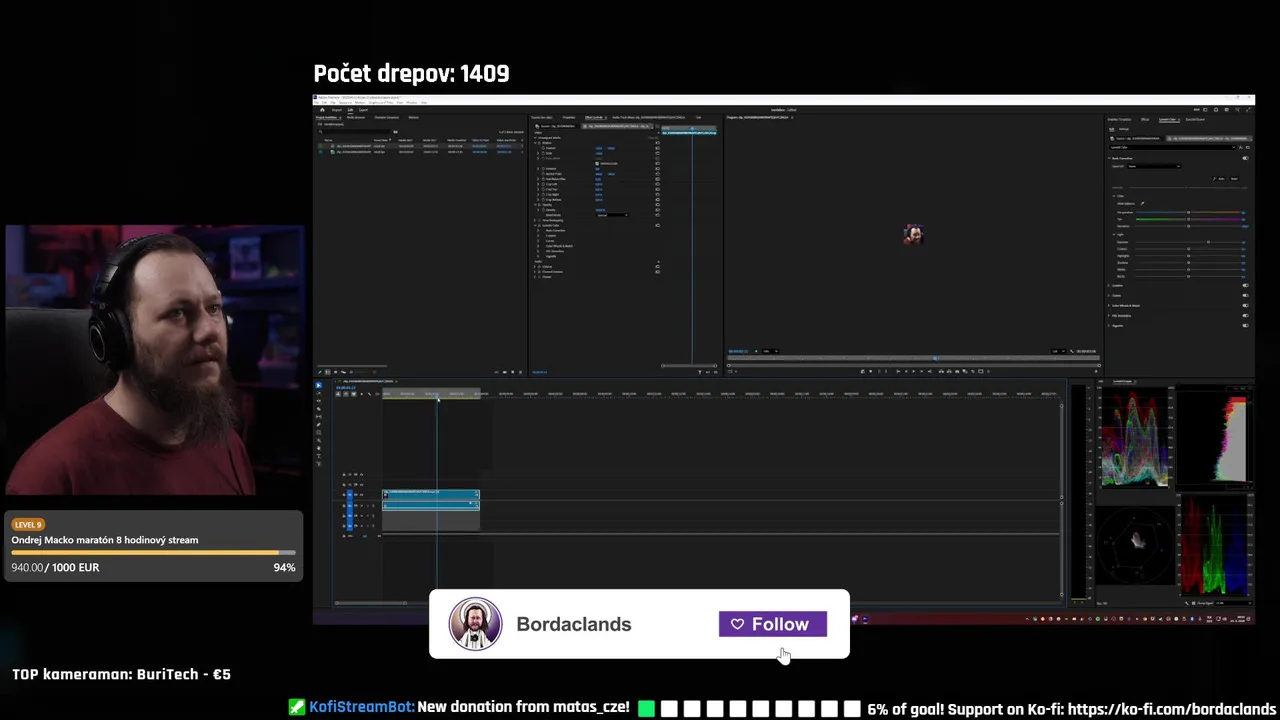Toggle HSL Secondary switch
This screenshot has height=720, width=1280.
pos(1245,316)
